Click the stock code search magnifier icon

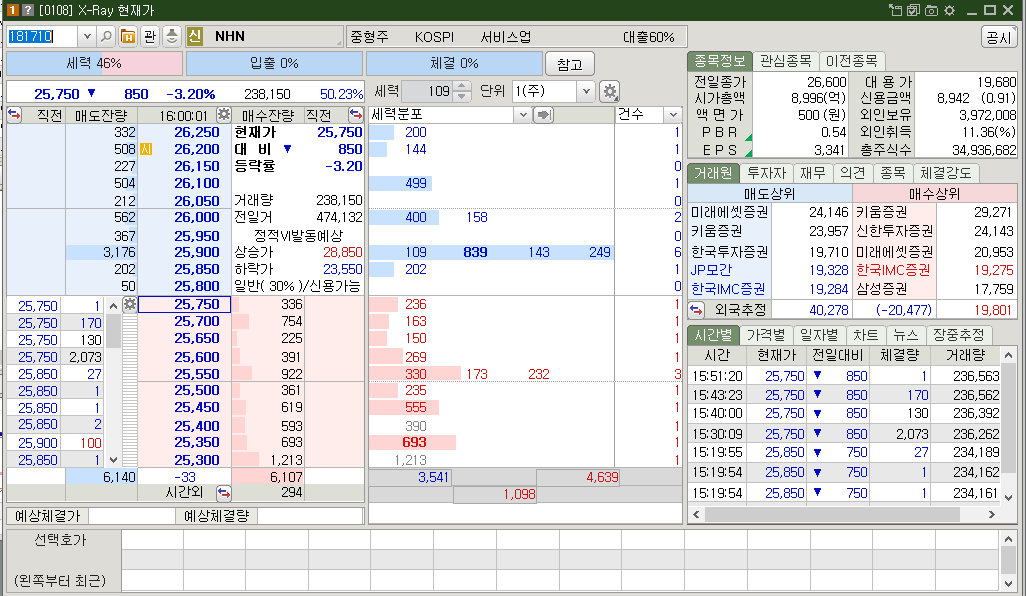[x=107, y=38]
